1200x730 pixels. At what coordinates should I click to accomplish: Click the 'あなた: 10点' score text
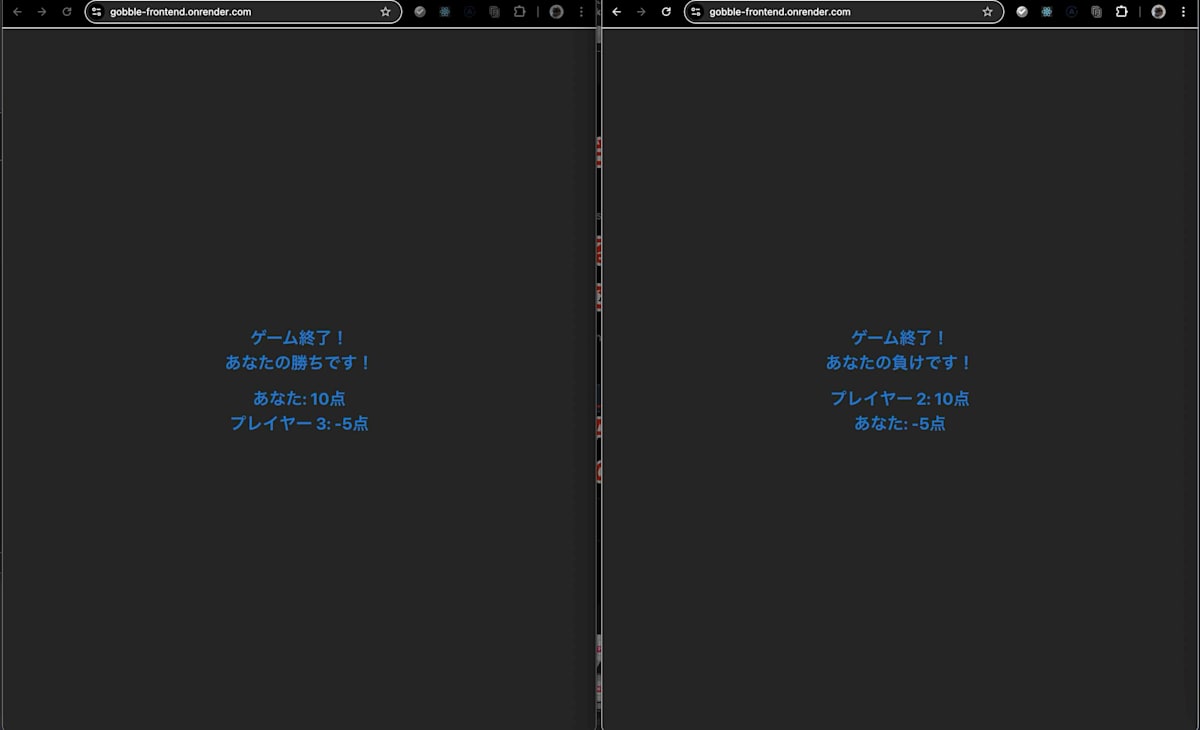(299, 398)
